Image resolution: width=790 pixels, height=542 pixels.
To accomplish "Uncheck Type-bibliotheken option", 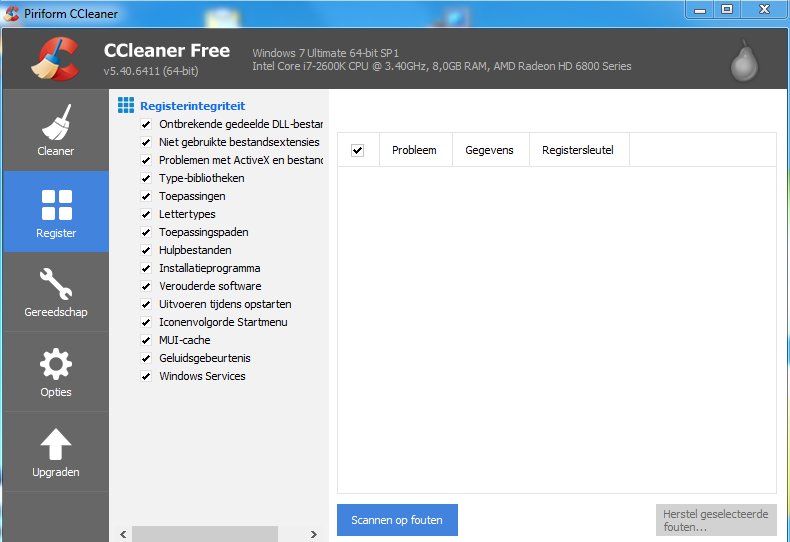I will pyautogui.click(x=146, y=178).
